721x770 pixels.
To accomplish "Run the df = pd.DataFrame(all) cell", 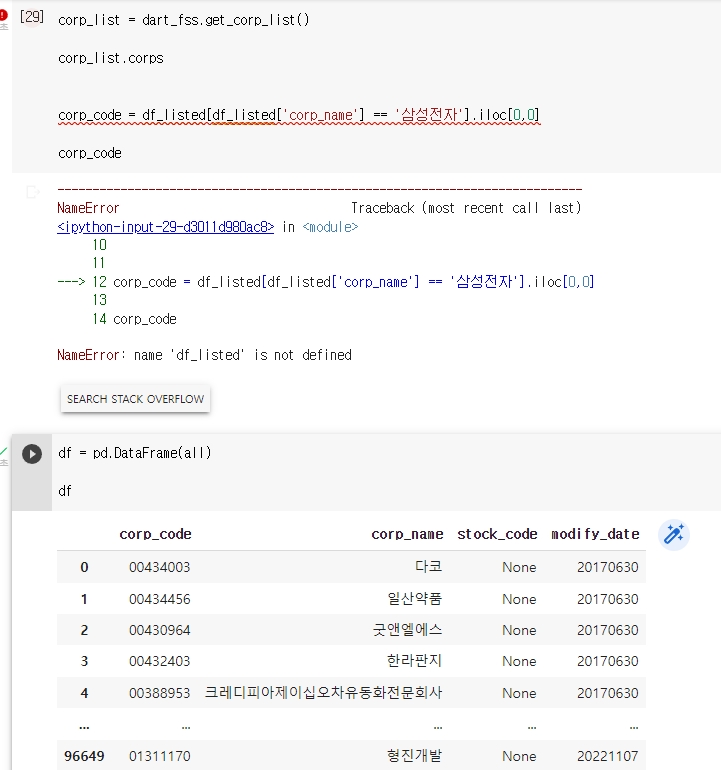I will [x=32, y=454].
